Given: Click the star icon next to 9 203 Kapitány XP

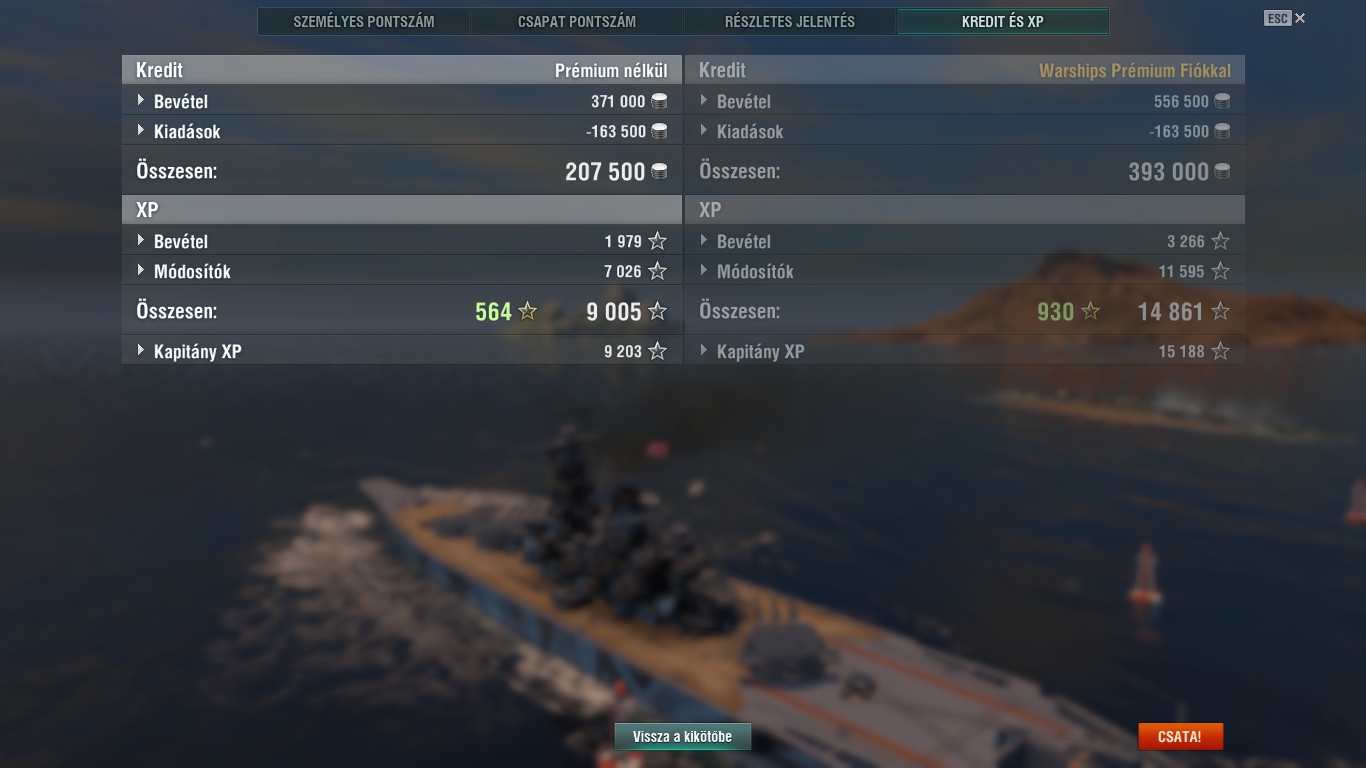Looking at the screenshot, I should [x=657, y=351].
